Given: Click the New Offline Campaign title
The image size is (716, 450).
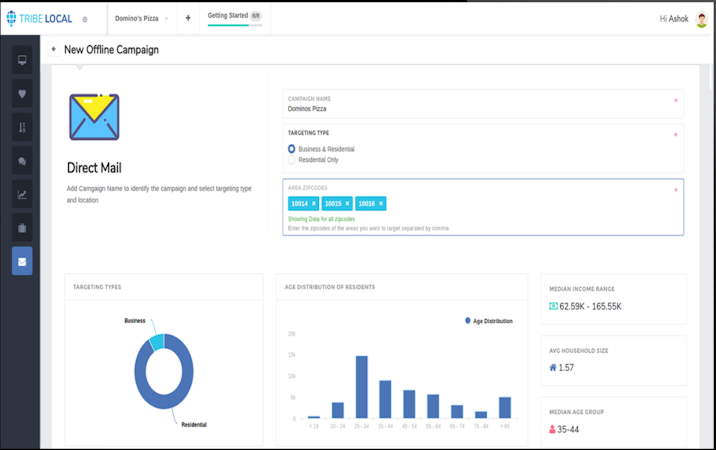Looking at the screenshot, I should coord(111,50).
